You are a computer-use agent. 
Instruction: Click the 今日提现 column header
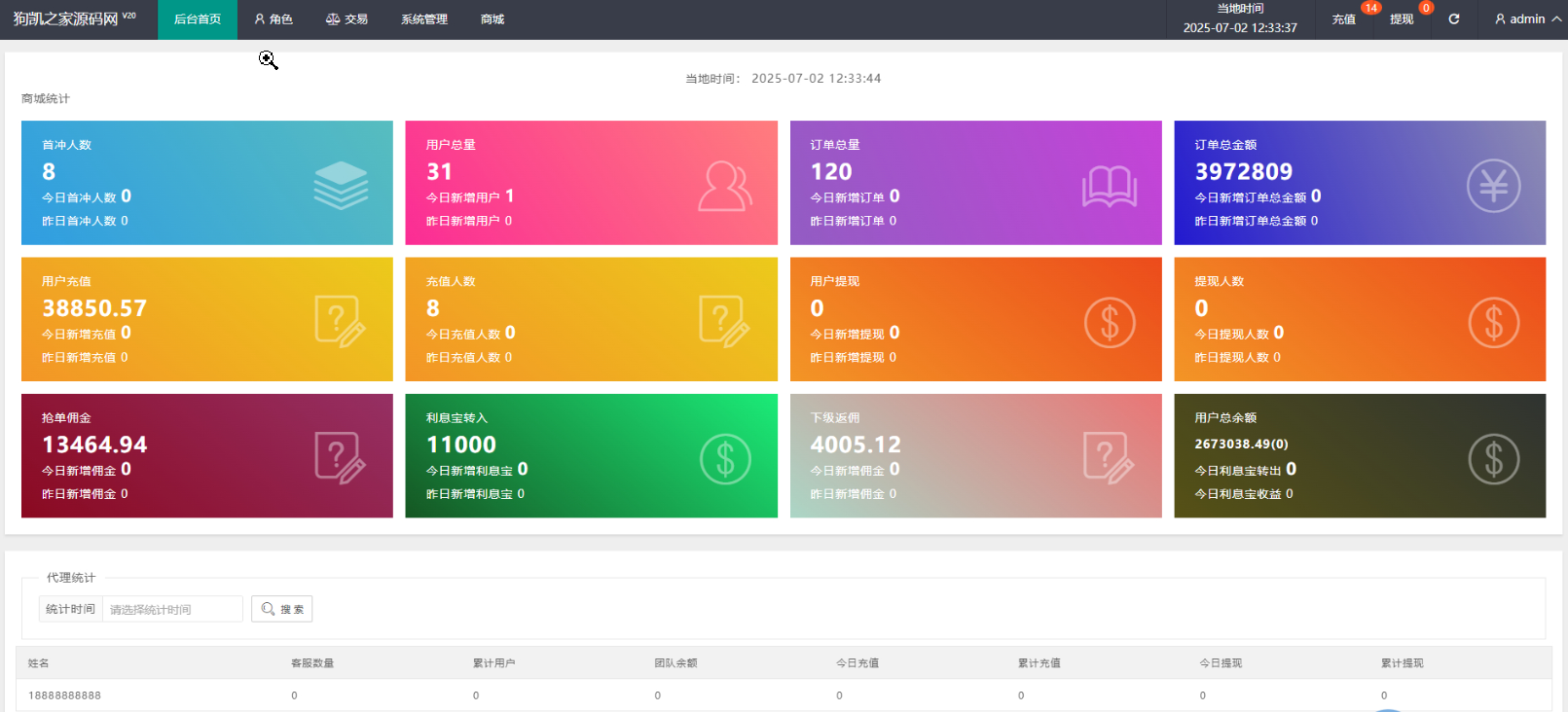click(x=1221, y=663)
